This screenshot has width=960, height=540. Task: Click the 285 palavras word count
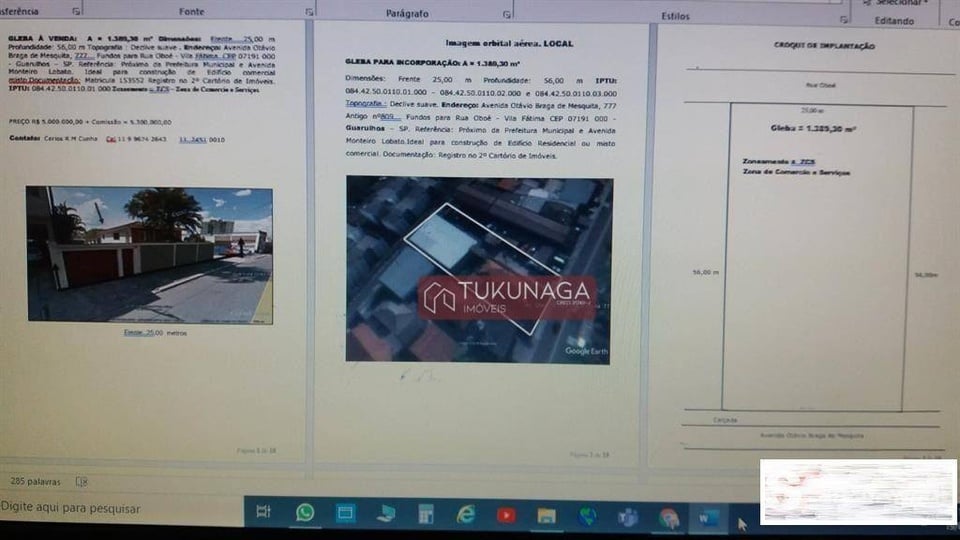pos(36,481)
